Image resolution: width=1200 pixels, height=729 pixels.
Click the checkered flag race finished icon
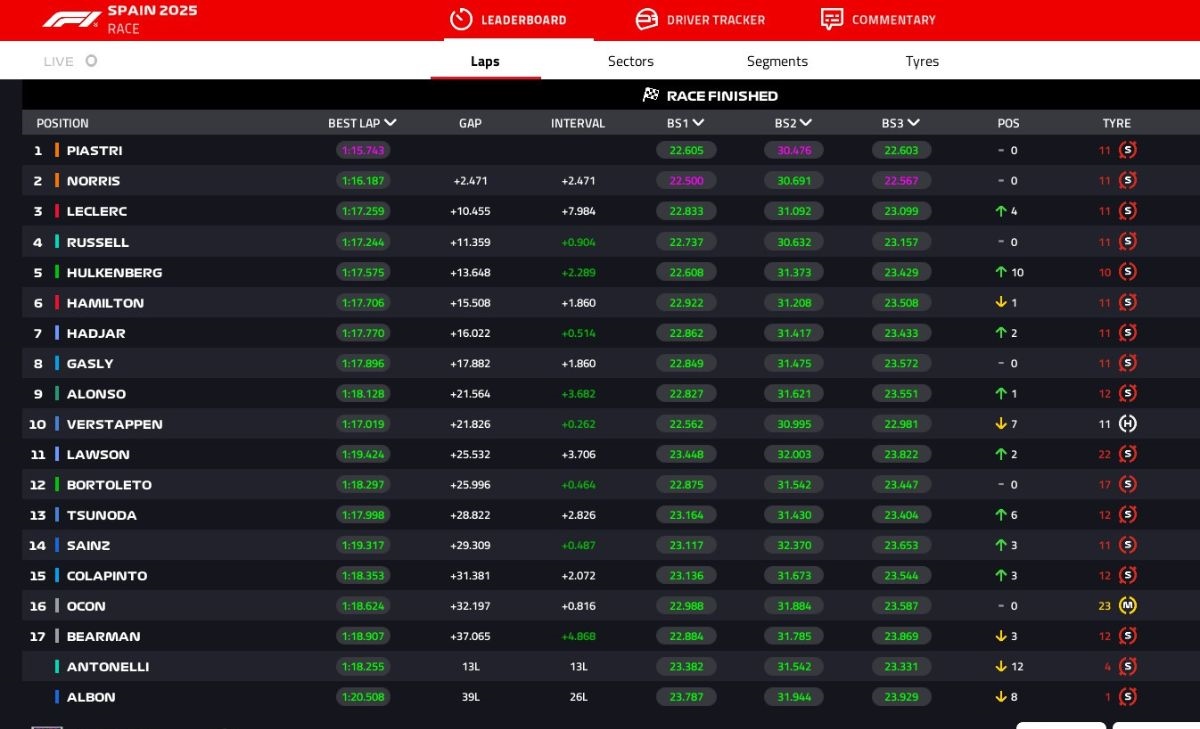point(651,96)
